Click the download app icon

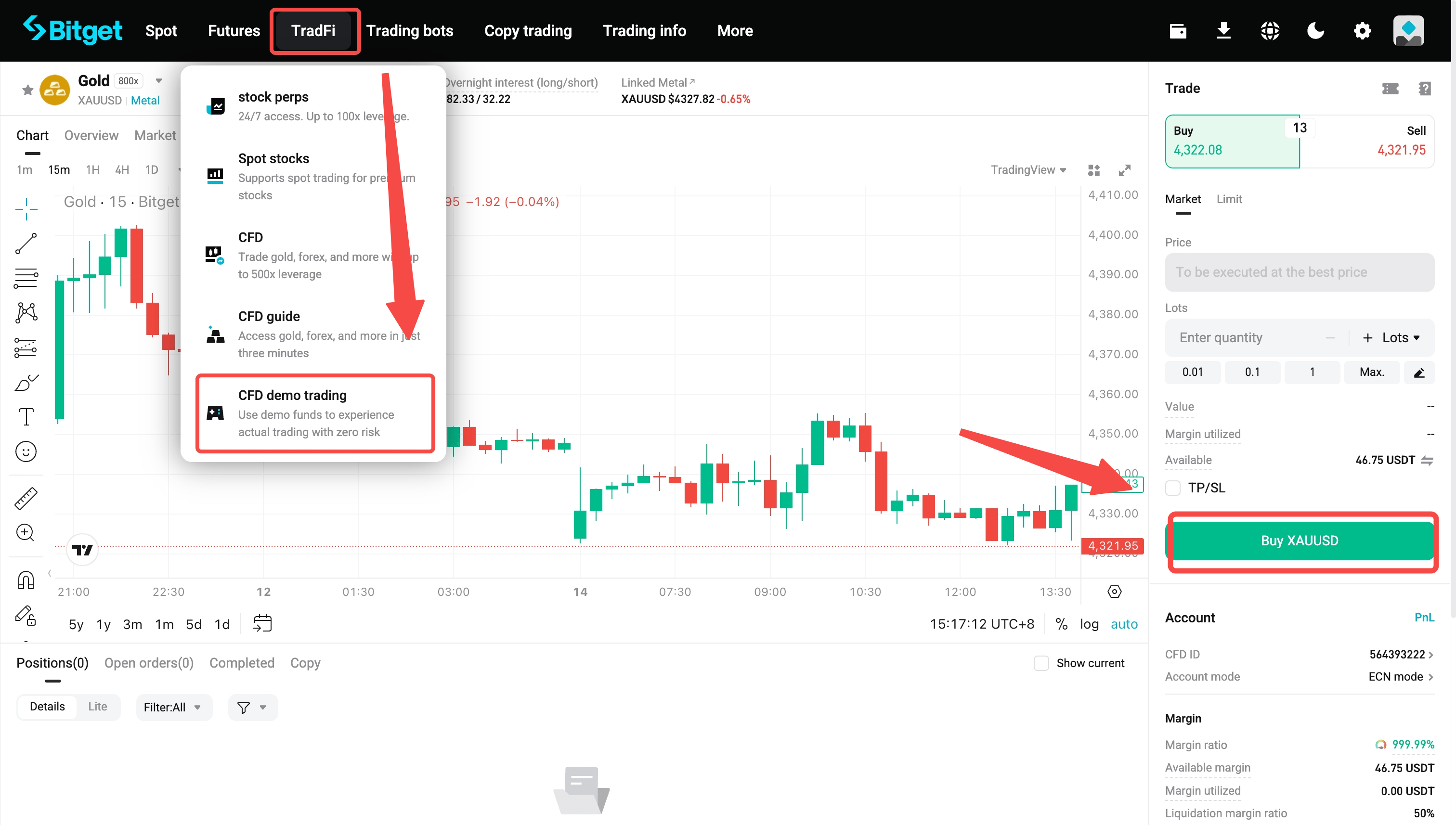coord(1223,31)
